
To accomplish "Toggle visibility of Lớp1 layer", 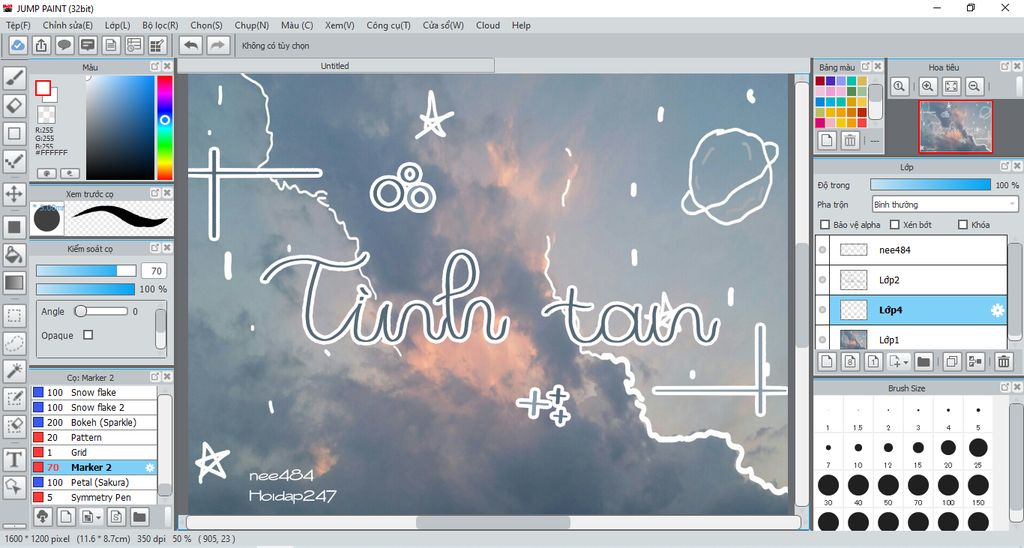I will (x=823, y=339).
